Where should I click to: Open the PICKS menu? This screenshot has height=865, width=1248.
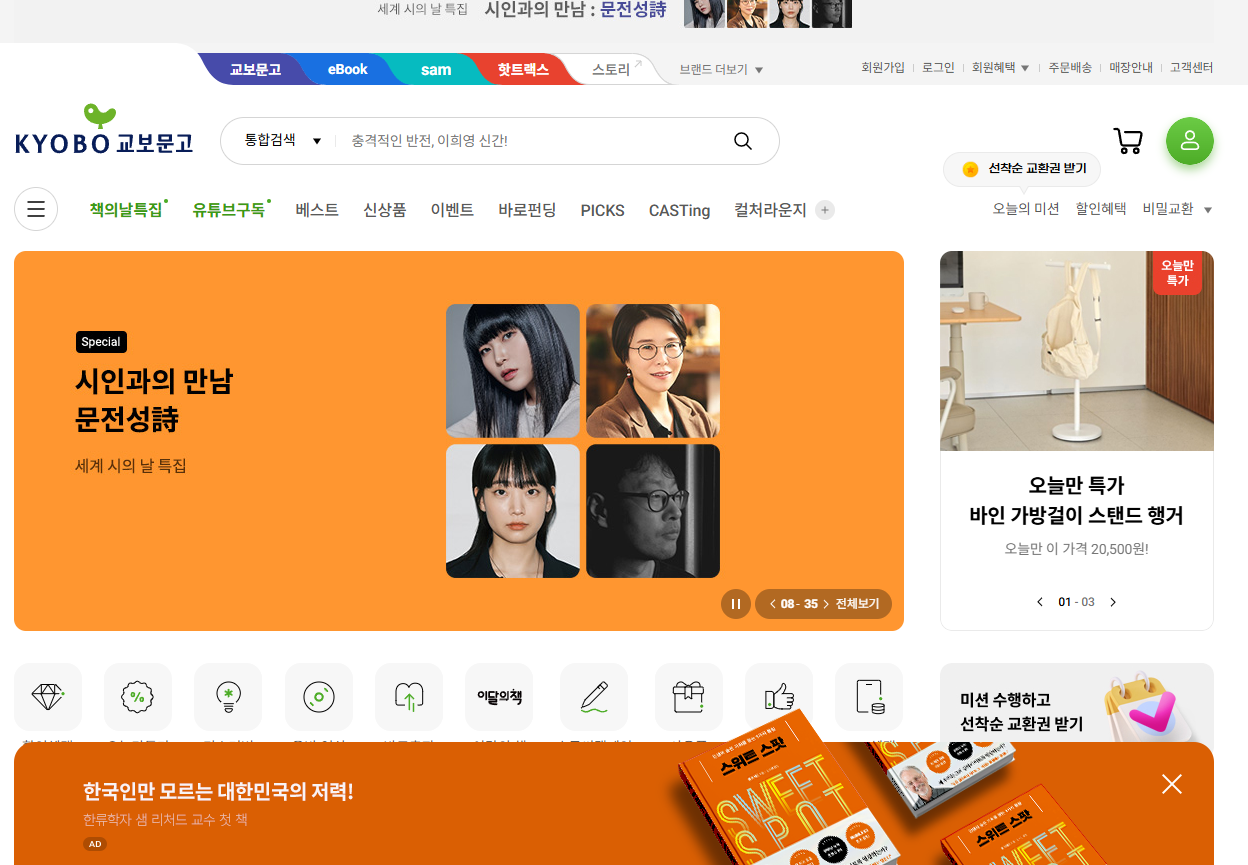[x=603, y=210]
